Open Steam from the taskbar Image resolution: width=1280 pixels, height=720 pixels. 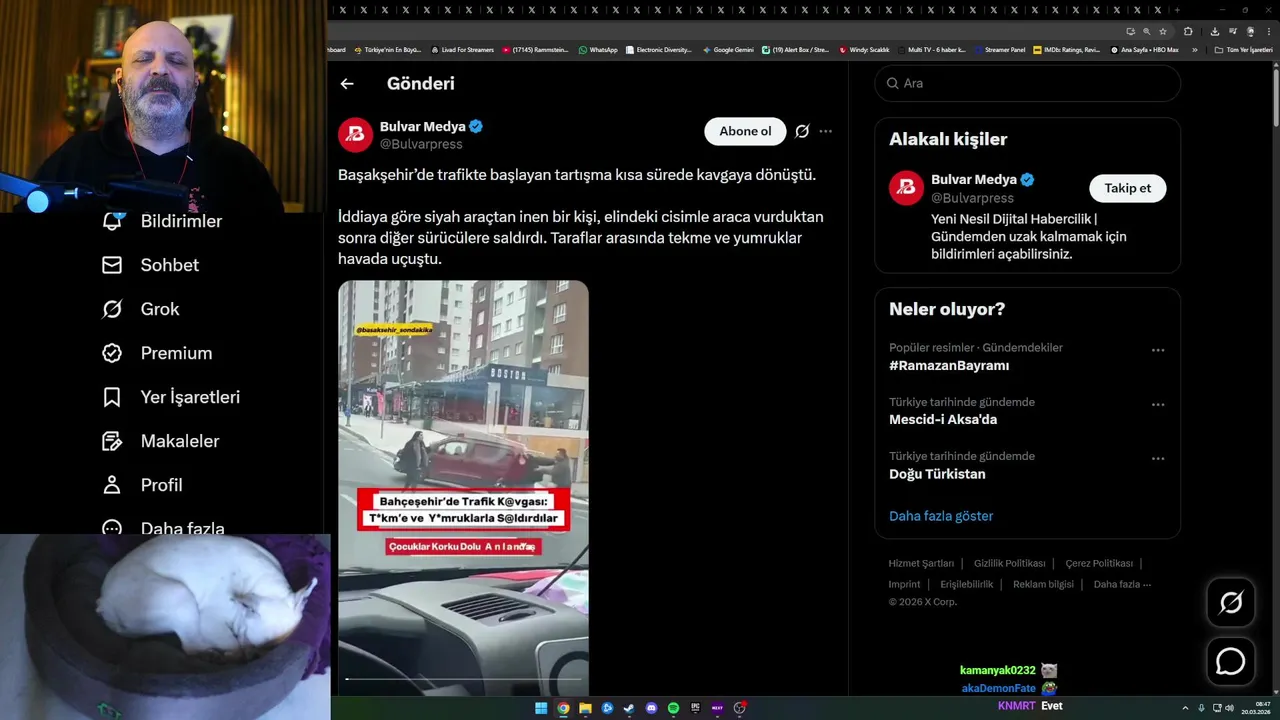[x=629, y=708]
